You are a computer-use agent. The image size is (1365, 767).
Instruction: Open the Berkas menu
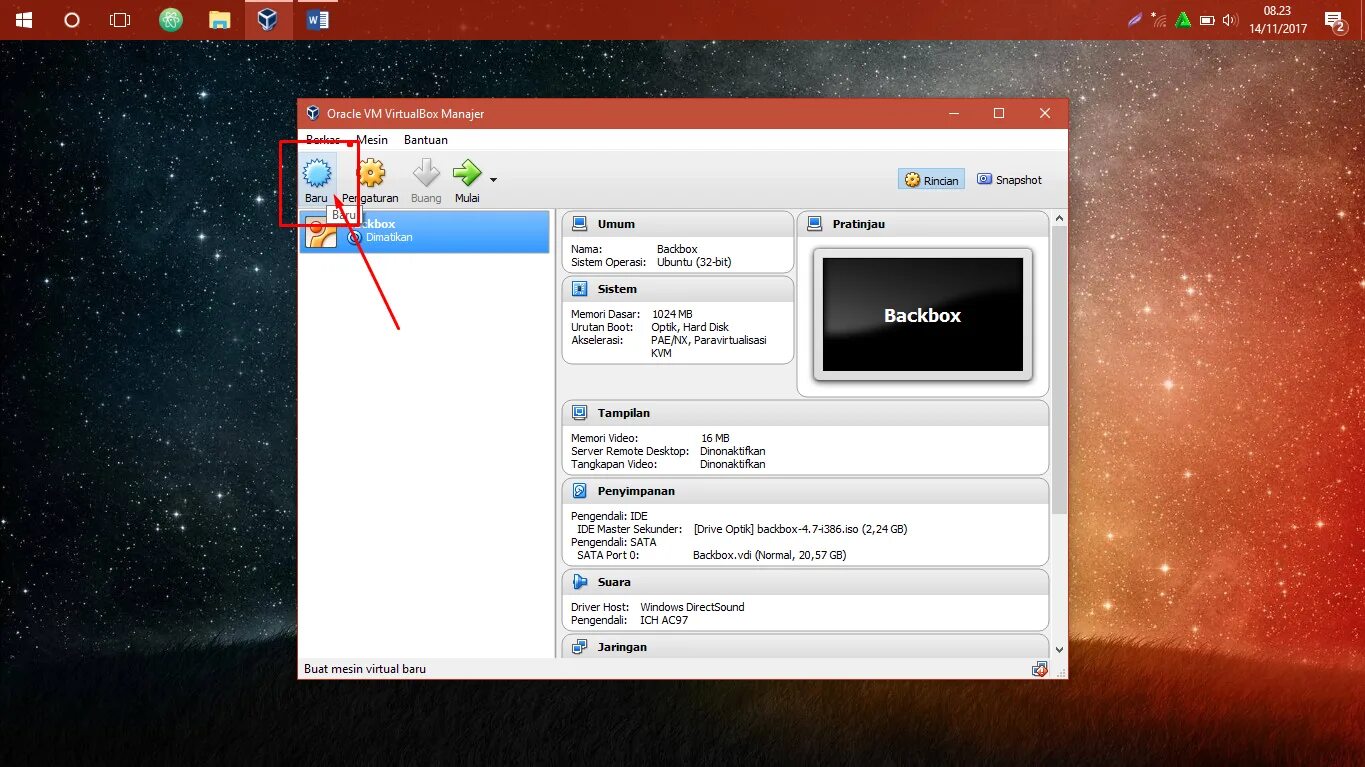pos(323,140)
